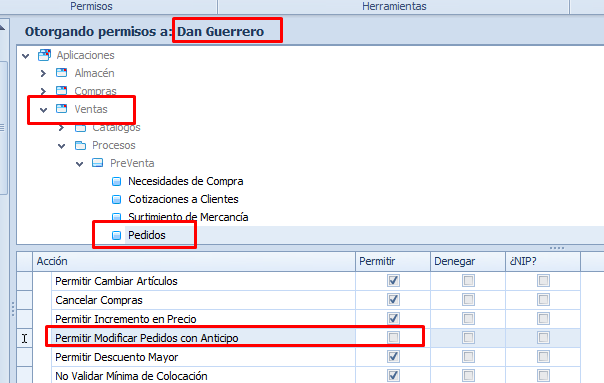Uncheck Permitir for Permitir Incremento en Precio
This screenshot has height=383, width=604.
pos(393,318)
